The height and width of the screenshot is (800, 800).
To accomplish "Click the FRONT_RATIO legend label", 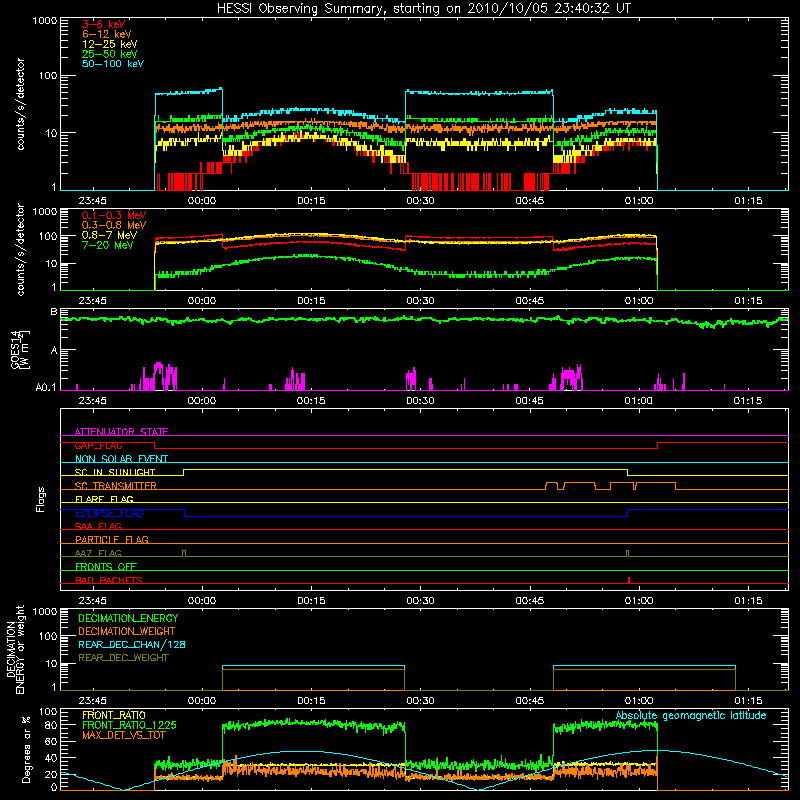I will 114,715.
